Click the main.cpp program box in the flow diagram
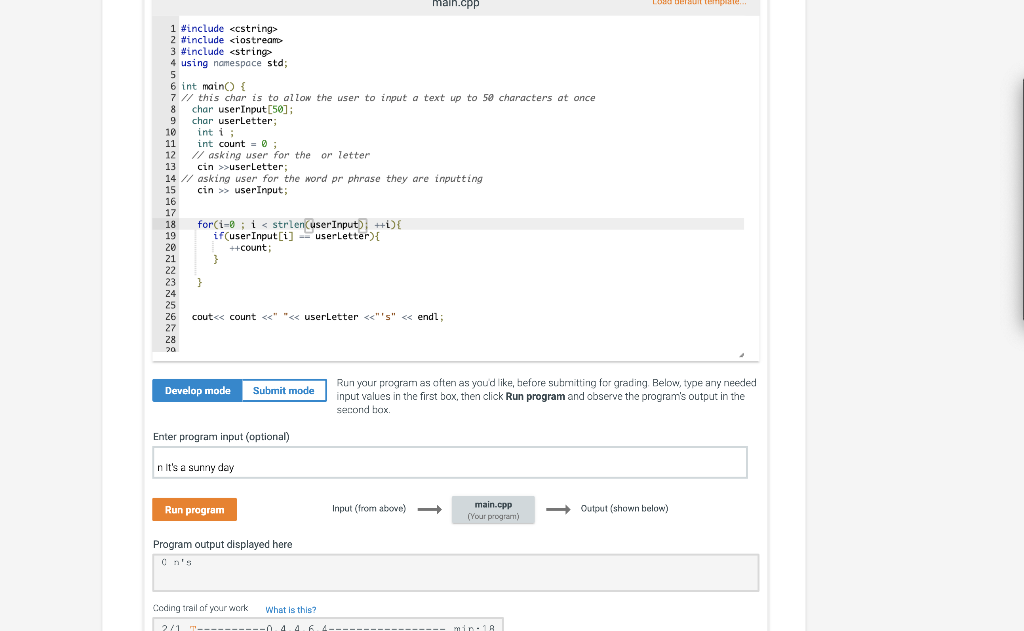The width and height of the screenshot is (1024, 631). point(493,510)
